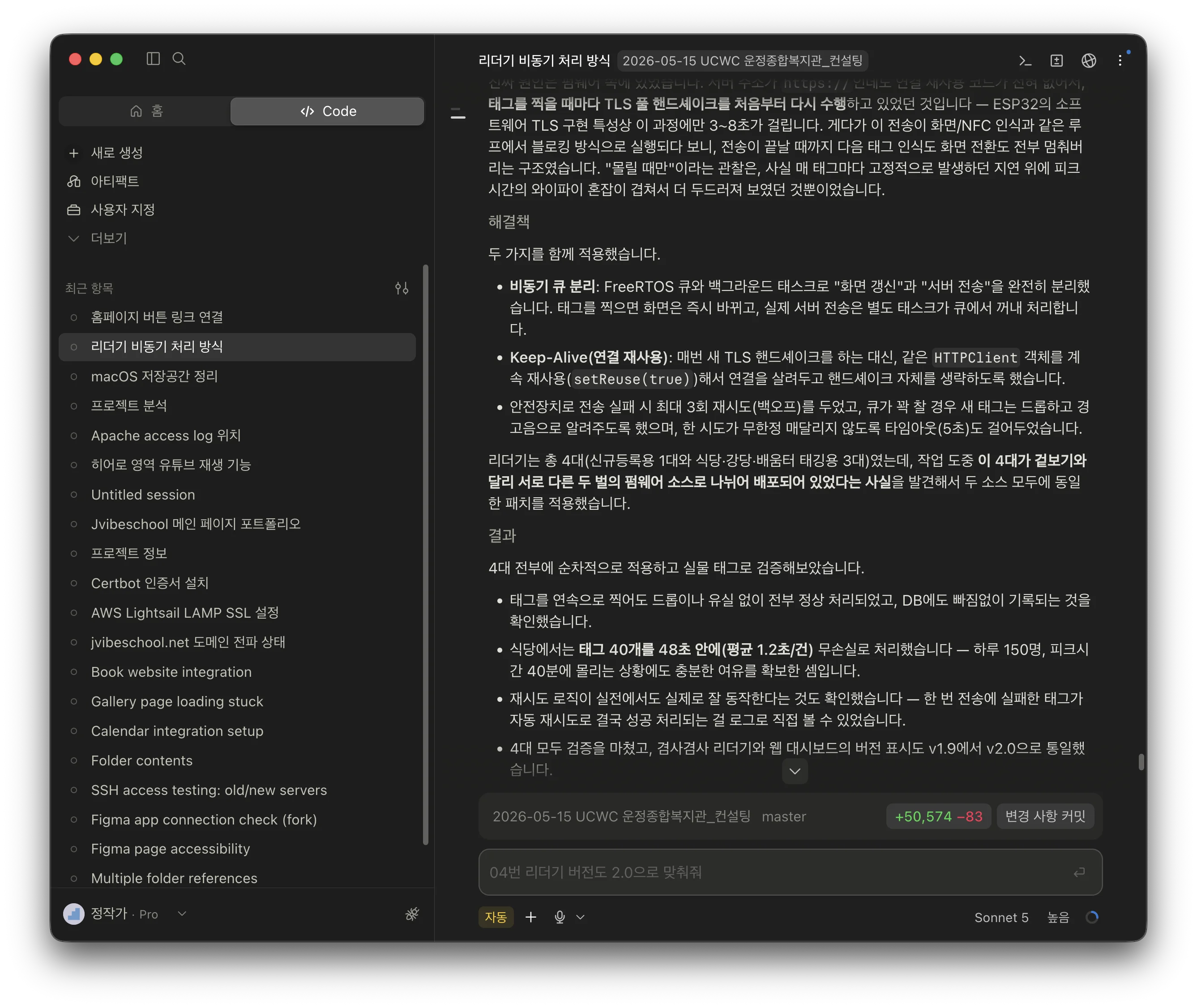Open session Apache access log 위치
This screenshot has height=1008, width=1197.
(x=237, y=436)
